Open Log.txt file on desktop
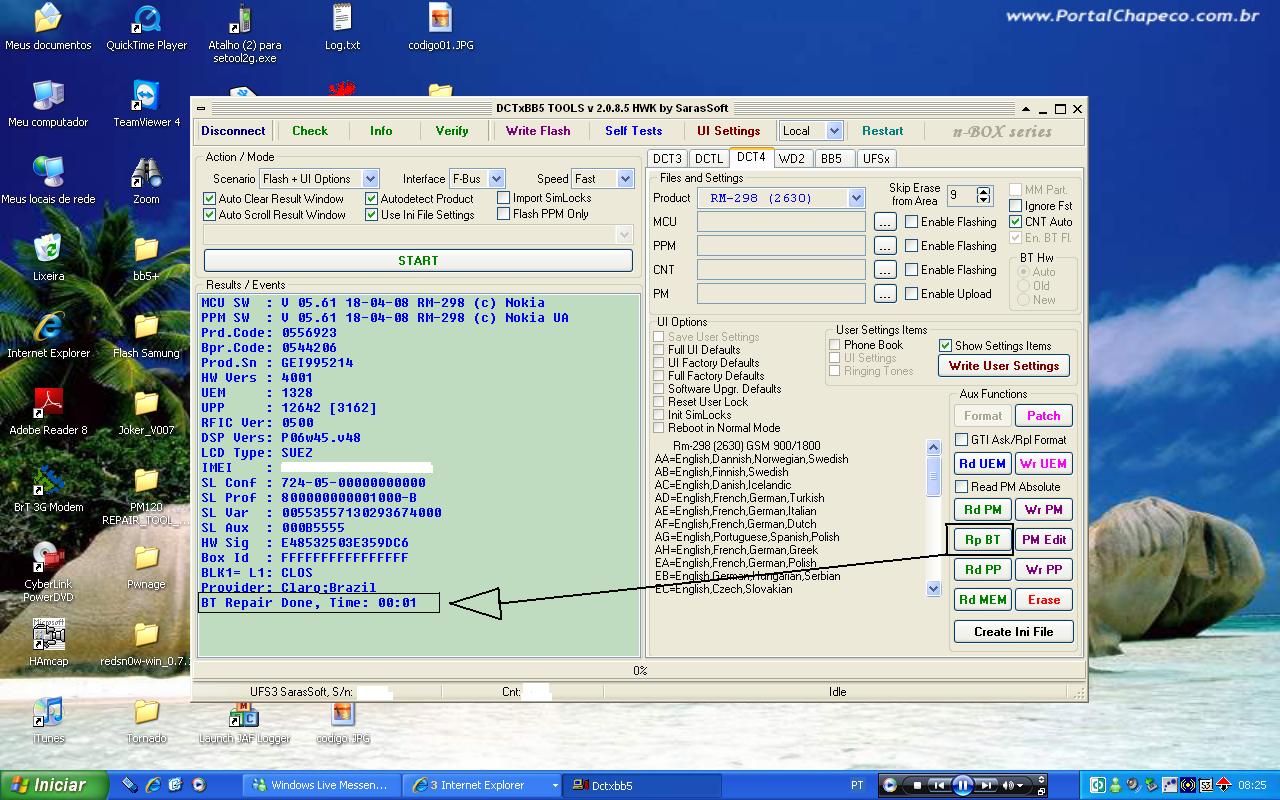The width and height of the screenshot is (1280, 800). coord(342,28)
